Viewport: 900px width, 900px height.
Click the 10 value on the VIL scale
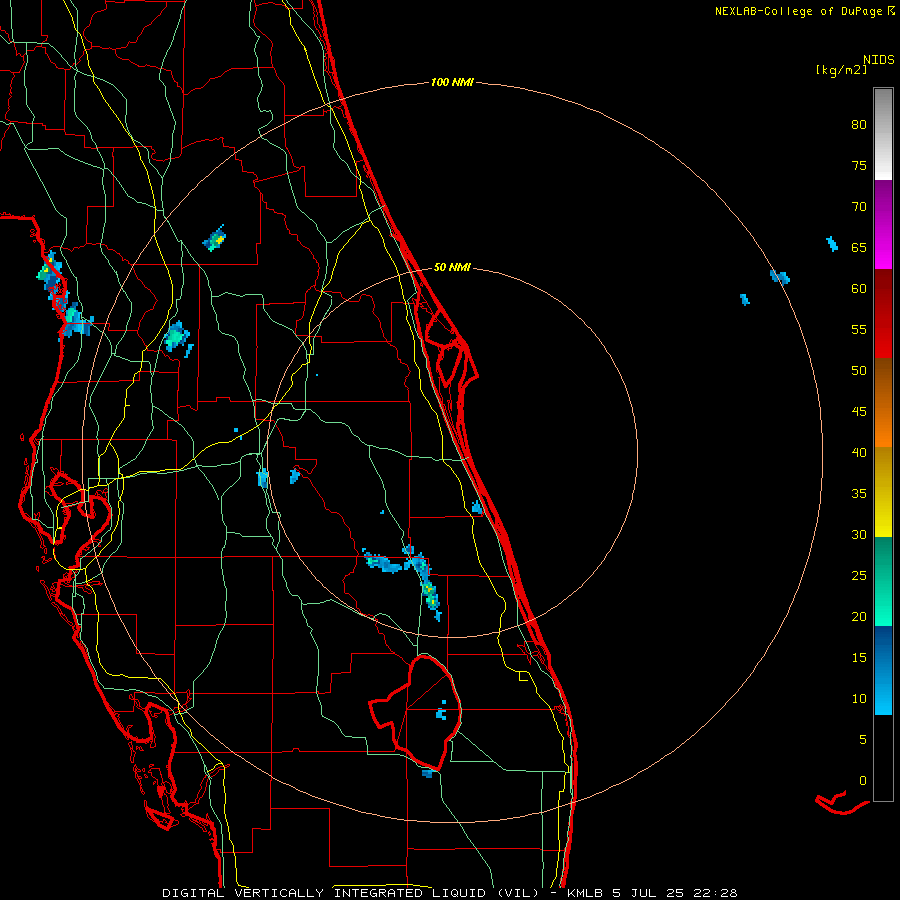859,699
